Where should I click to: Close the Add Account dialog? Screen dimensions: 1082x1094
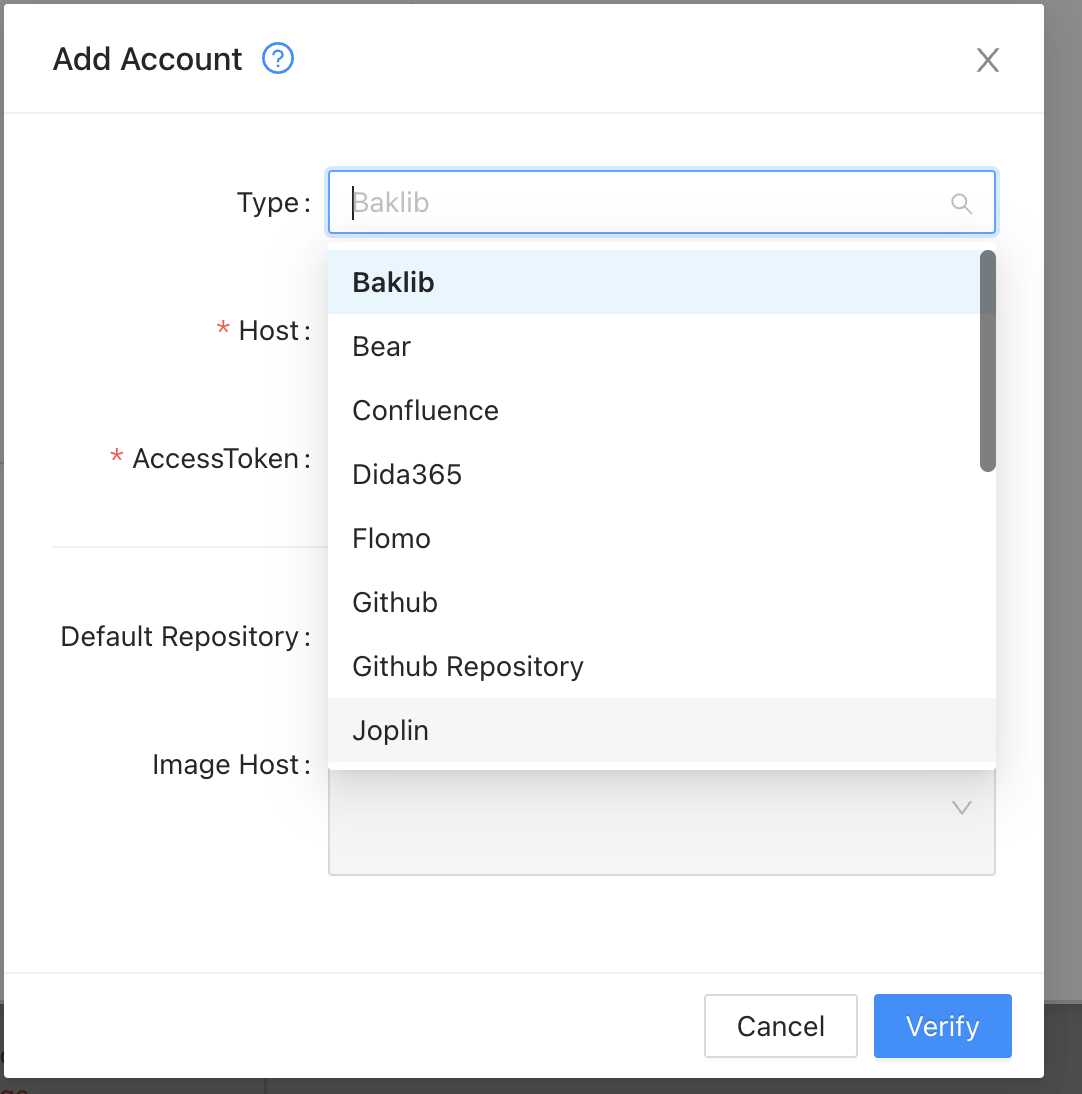click(x=987, y=59)
